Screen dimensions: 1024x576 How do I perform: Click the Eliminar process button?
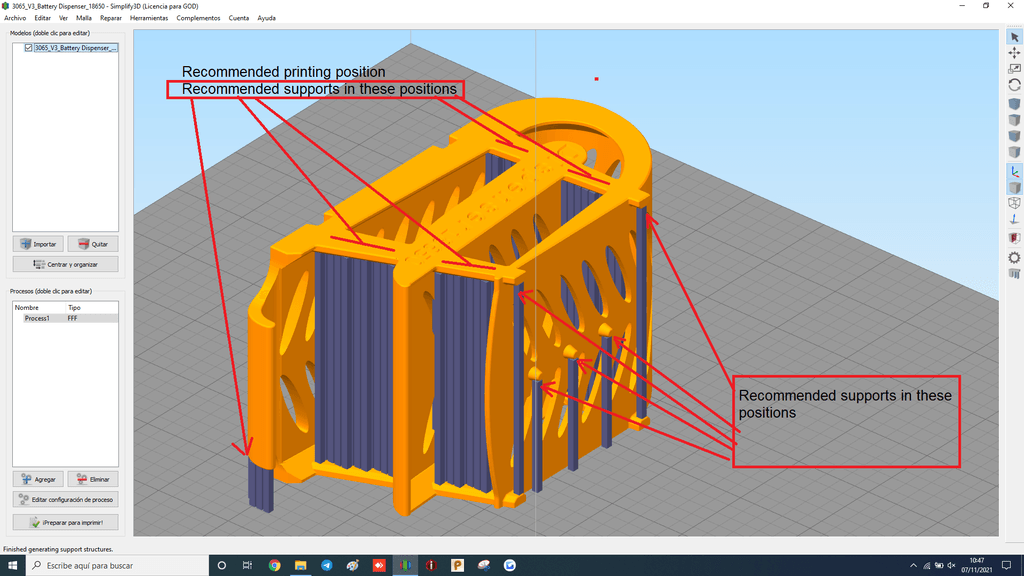point(93,479)
